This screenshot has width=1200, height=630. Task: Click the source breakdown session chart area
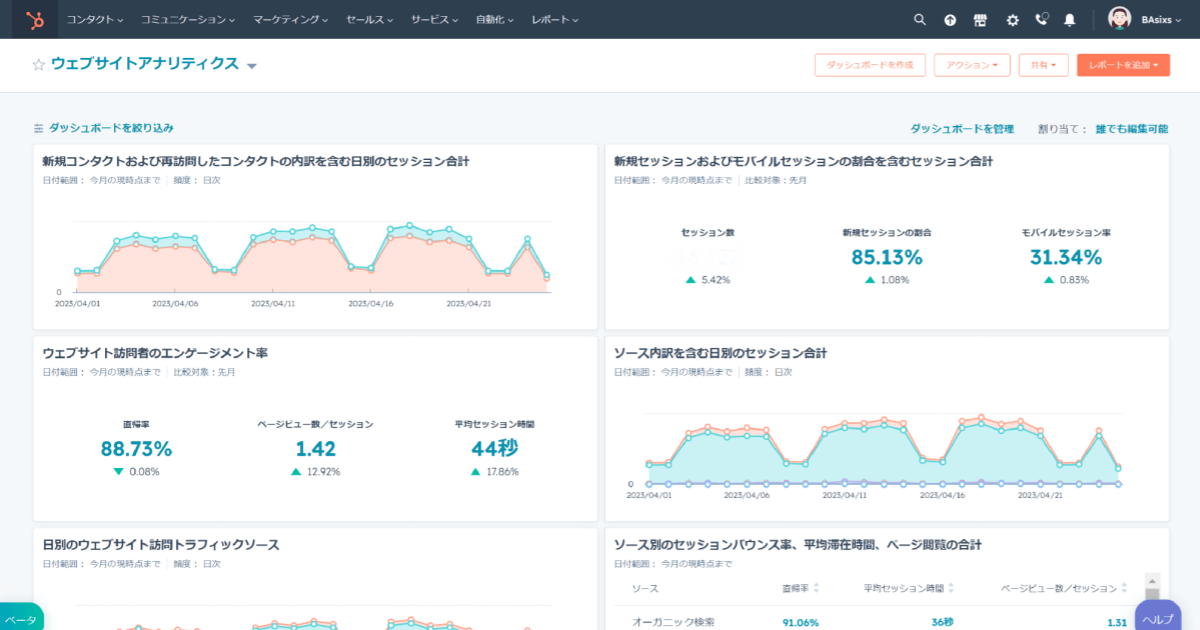(x=885, y=450)
